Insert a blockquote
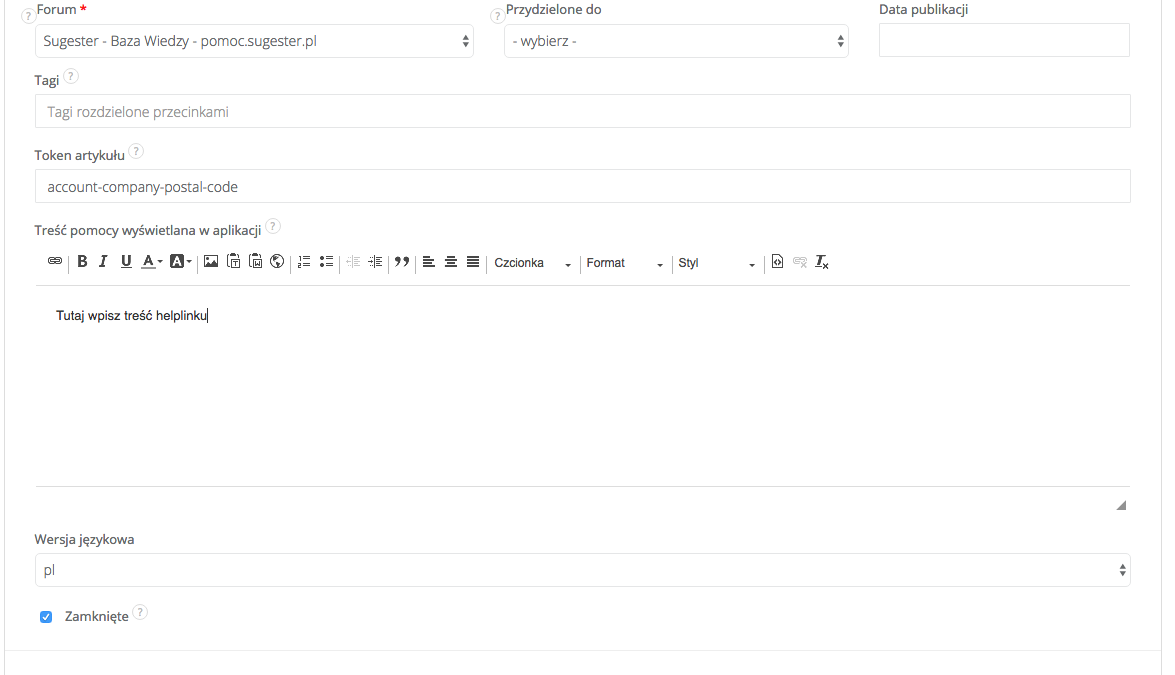This screenshot has width=1175, height=675. point(401,262)
